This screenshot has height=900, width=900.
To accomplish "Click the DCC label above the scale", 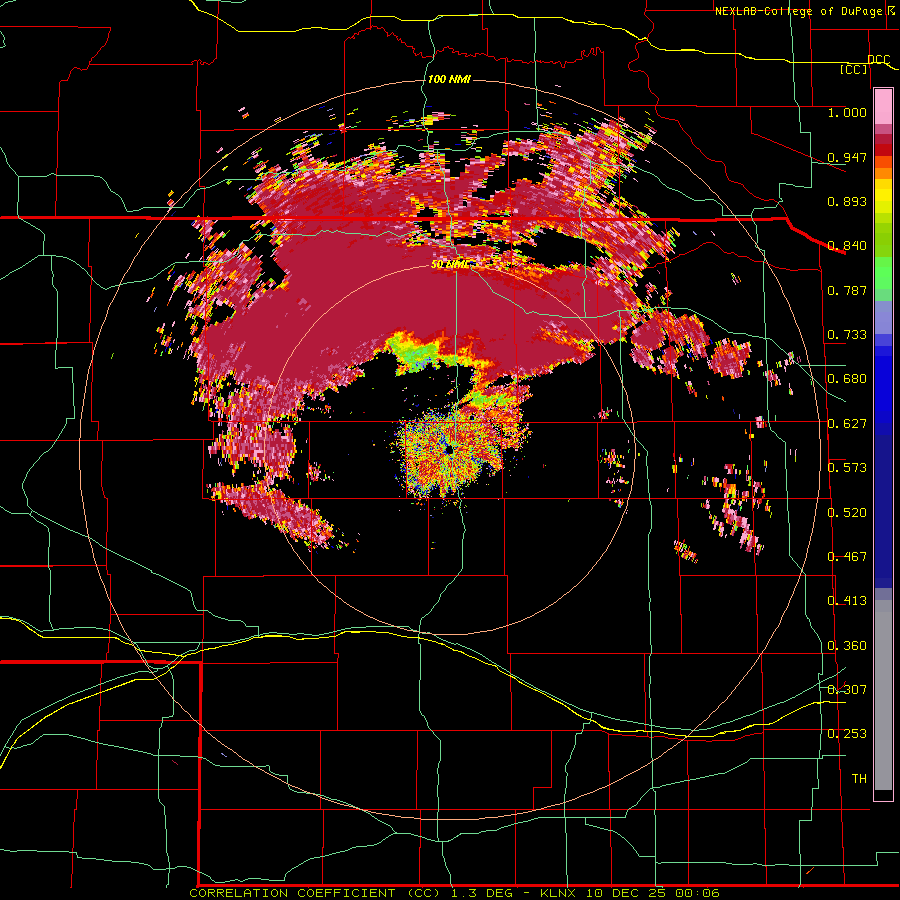I will (x=878, y=60).
